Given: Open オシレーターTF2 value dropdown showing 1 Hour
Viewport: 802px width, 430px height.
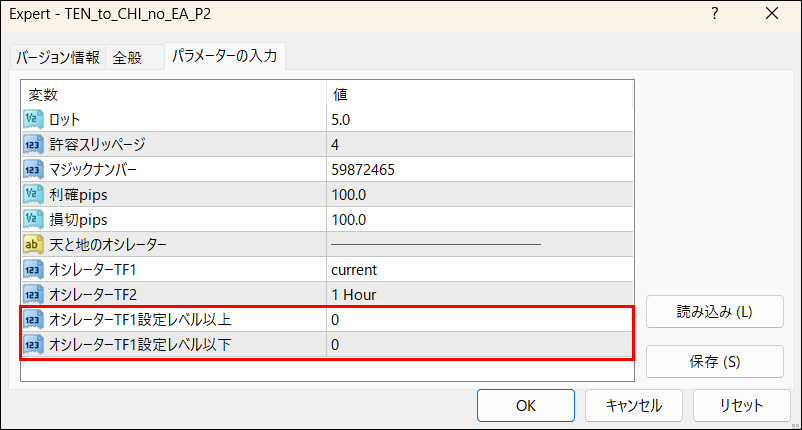Looking at the screenshot, I should click(x=480, y=295).
